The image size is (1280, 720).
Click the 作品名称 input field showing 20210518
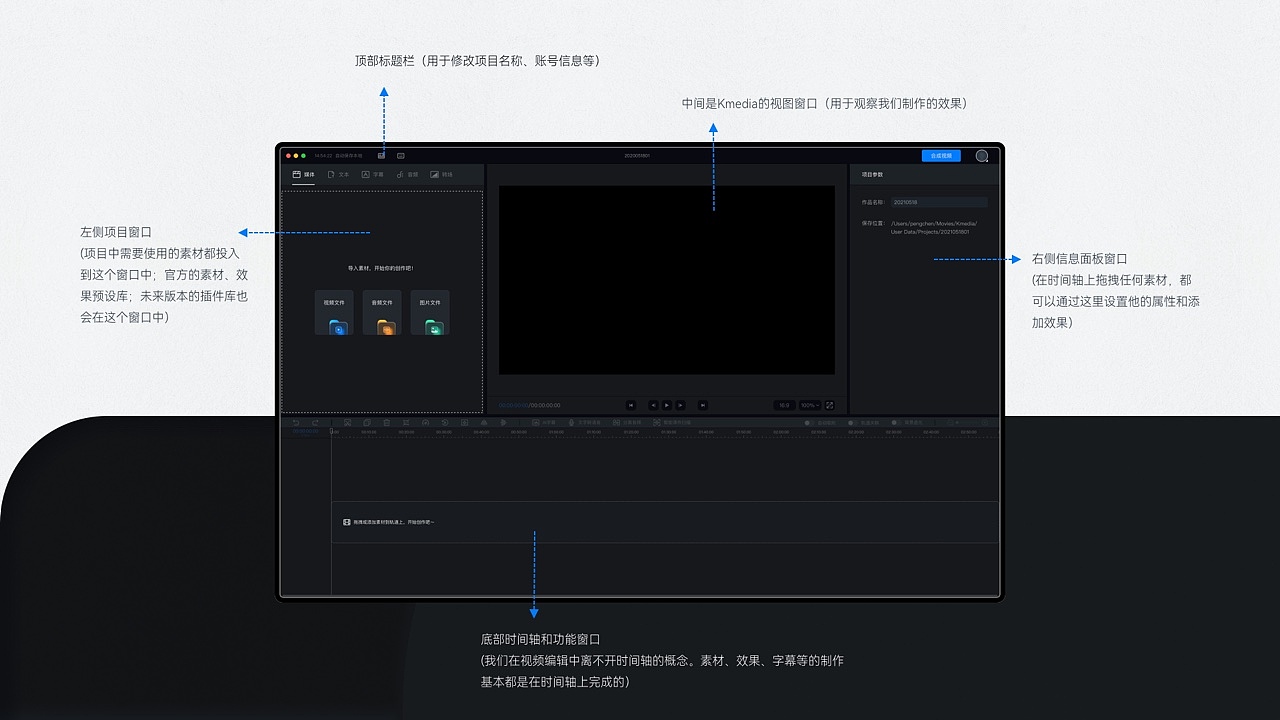click(x=938, y=201)
